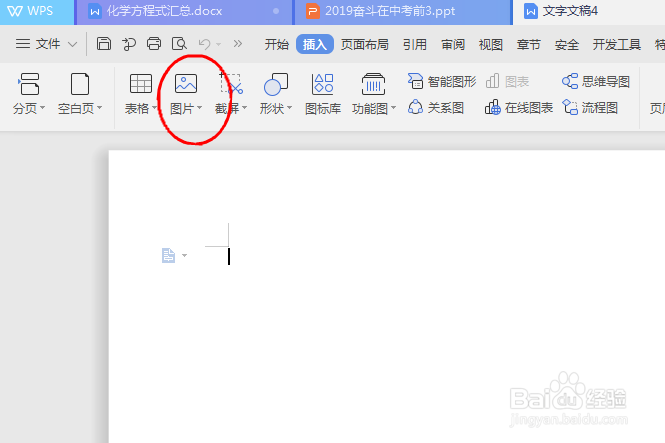Open the 页面布局 ribbon tab
665x443 pixels.
click(365, 45)
